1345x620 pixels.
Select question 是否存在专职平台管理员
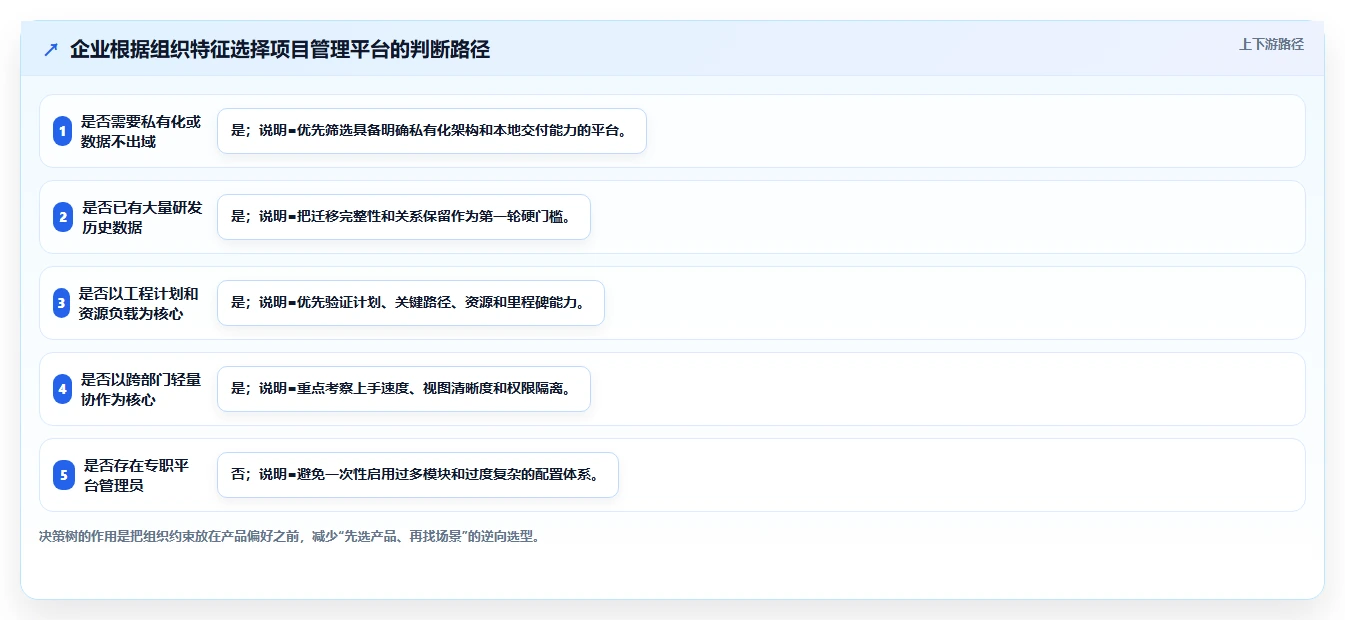click(x=137, y=475)
